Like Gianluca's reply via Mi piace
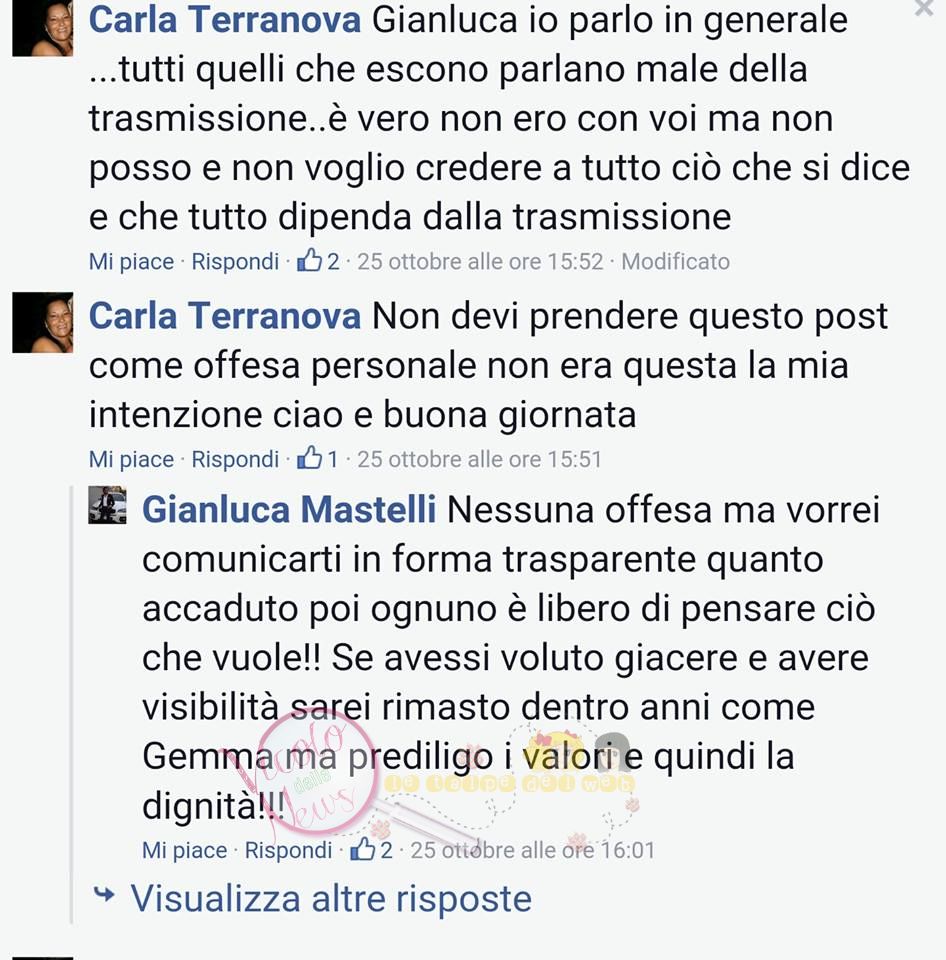Viewport: 946px width, 960px height. pyautogui.click(x=184, y=850)
